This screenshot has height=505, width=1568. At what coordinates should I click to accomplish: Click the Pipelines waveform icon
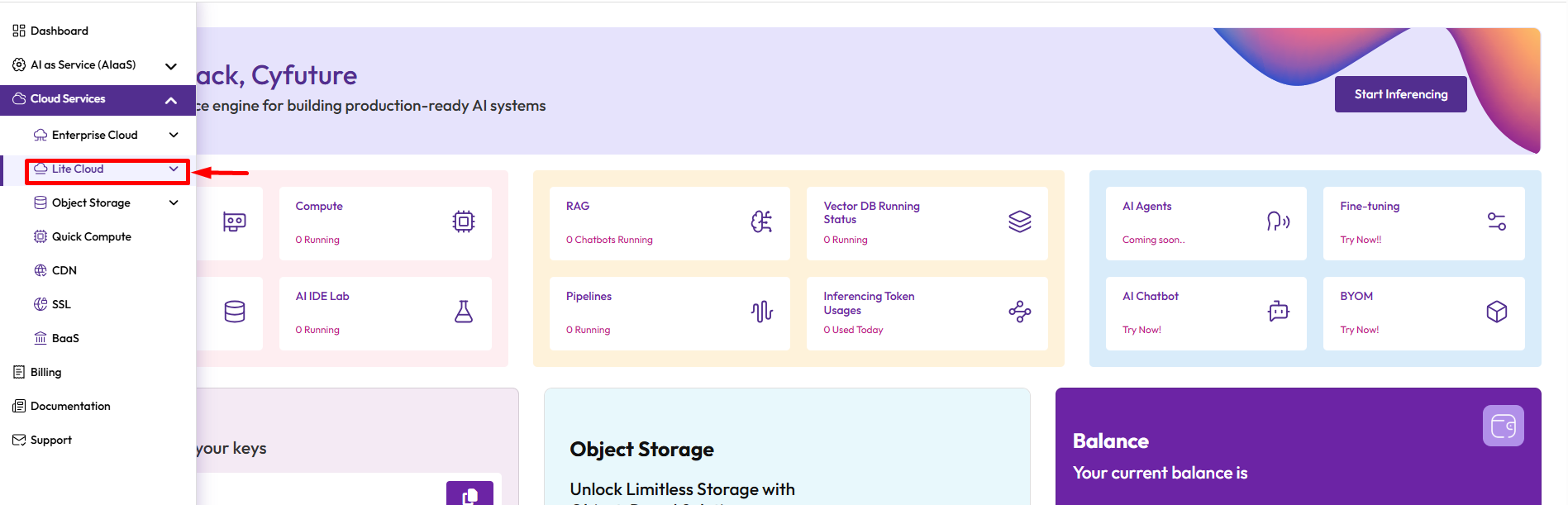click(x=761, y=312)
